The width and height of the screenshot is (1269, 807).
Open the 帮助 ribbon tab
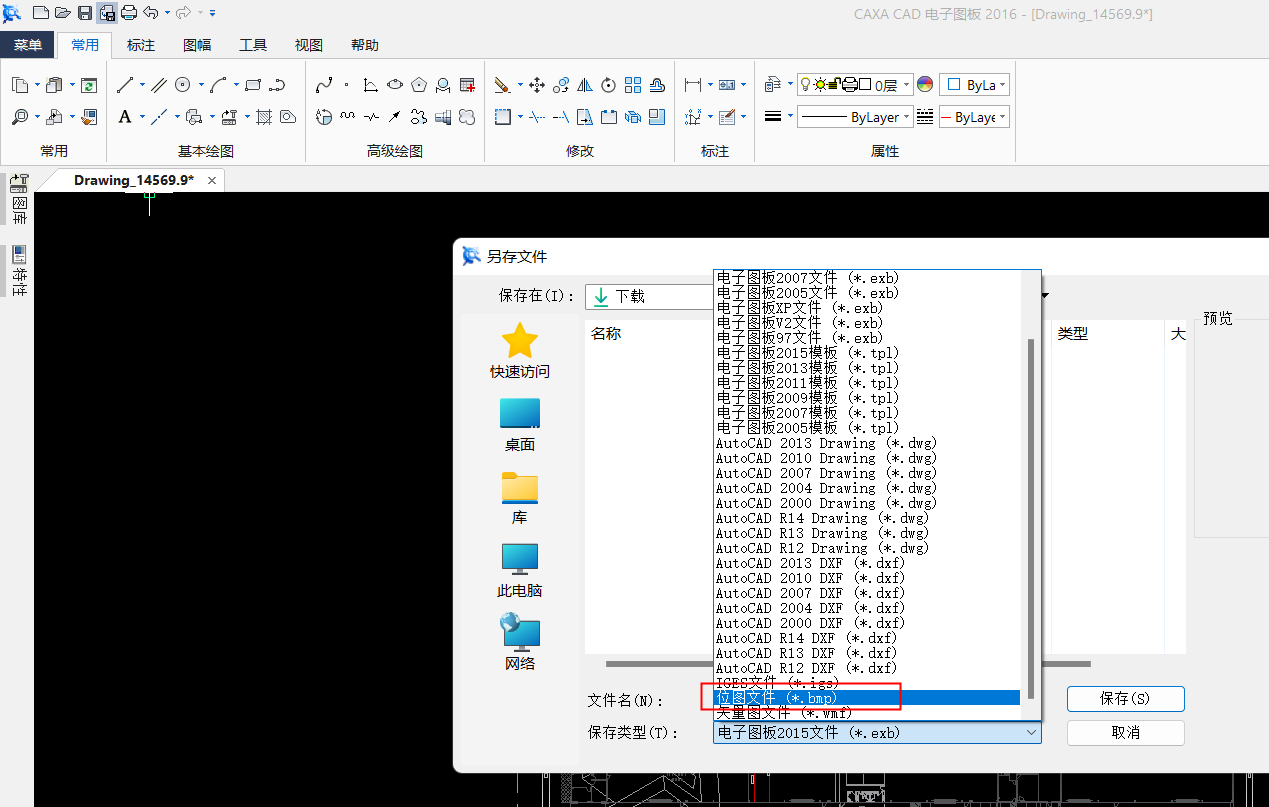[365, 45]
